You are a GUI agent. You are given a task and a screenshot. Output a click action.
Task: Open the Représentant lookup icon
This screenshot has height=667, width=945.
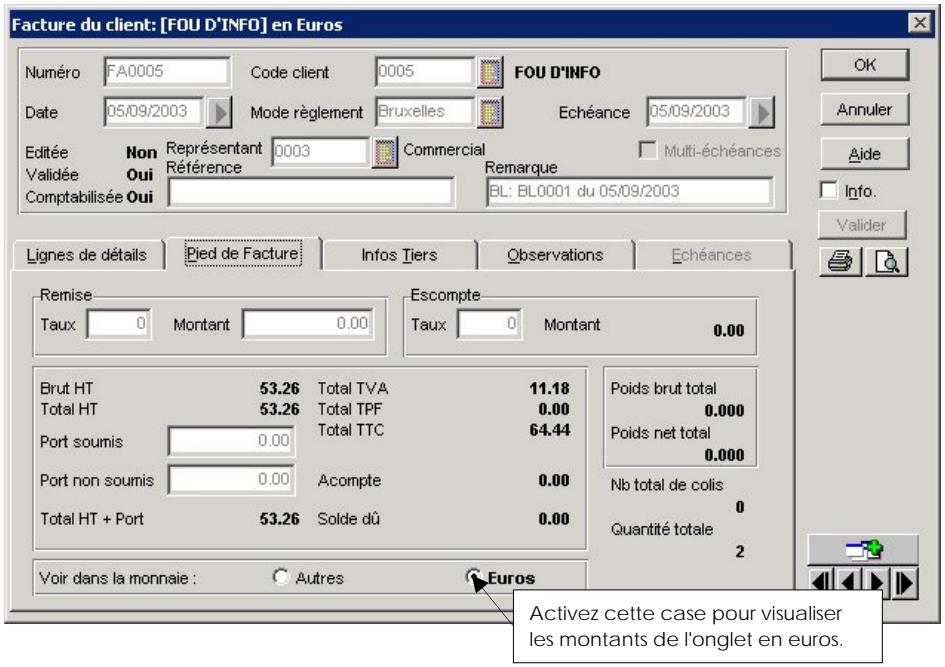point(385,152)
